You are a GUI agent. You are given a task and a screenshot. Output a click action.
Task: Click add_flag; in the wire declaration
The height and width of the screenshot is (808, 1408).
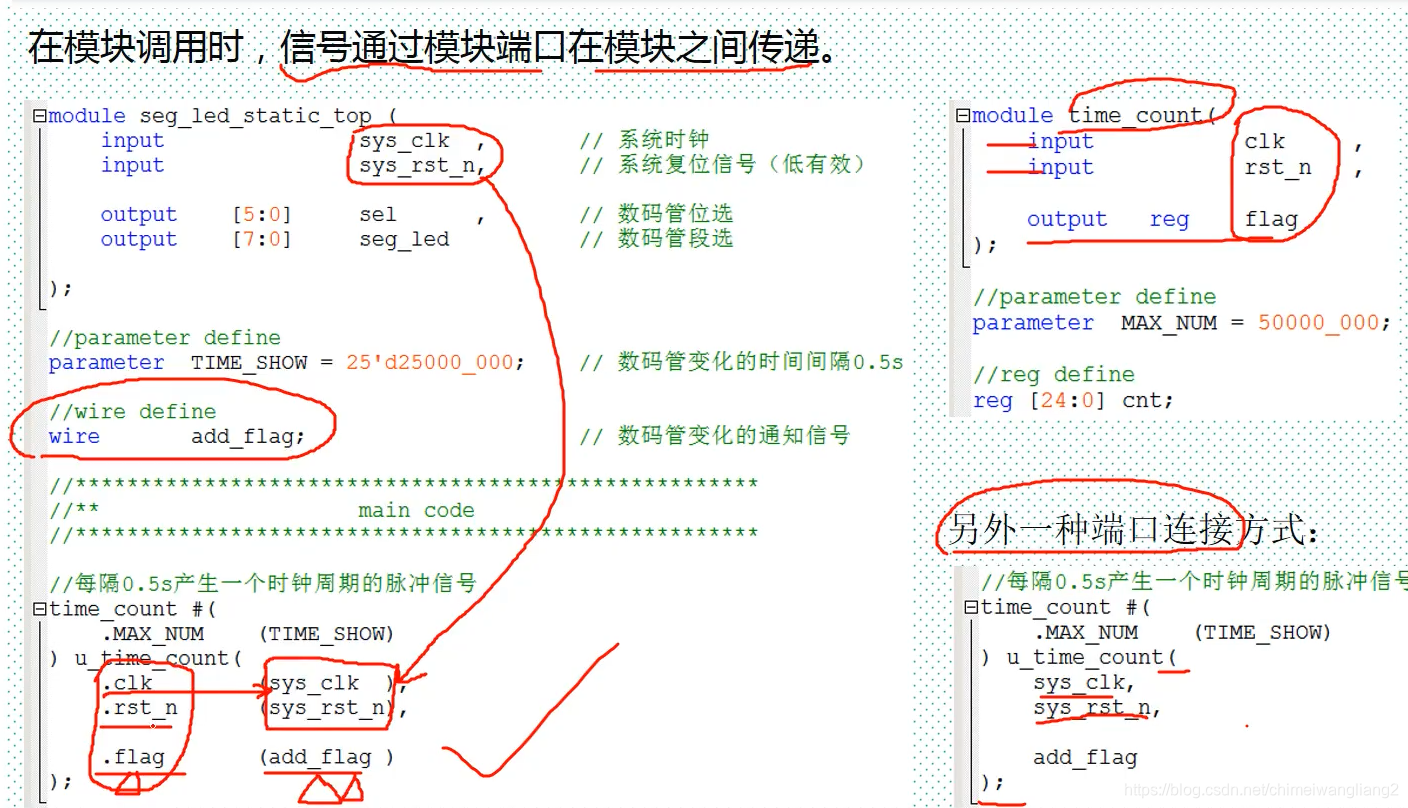pyautogui.click(x=249, y=437)
